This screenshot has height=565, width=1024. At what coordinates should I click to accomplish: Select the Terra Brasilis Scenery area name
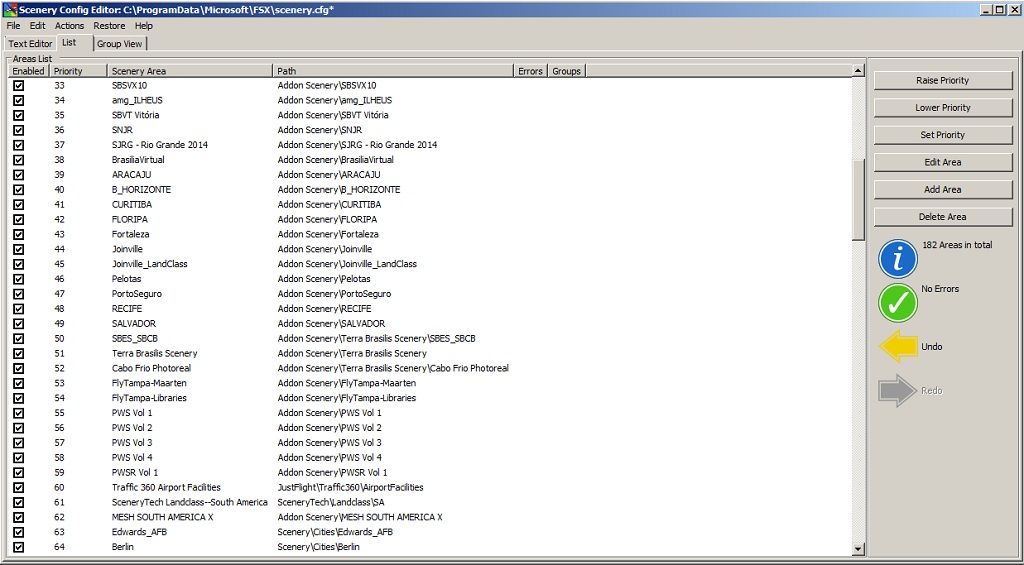click(x=154, y=353)
